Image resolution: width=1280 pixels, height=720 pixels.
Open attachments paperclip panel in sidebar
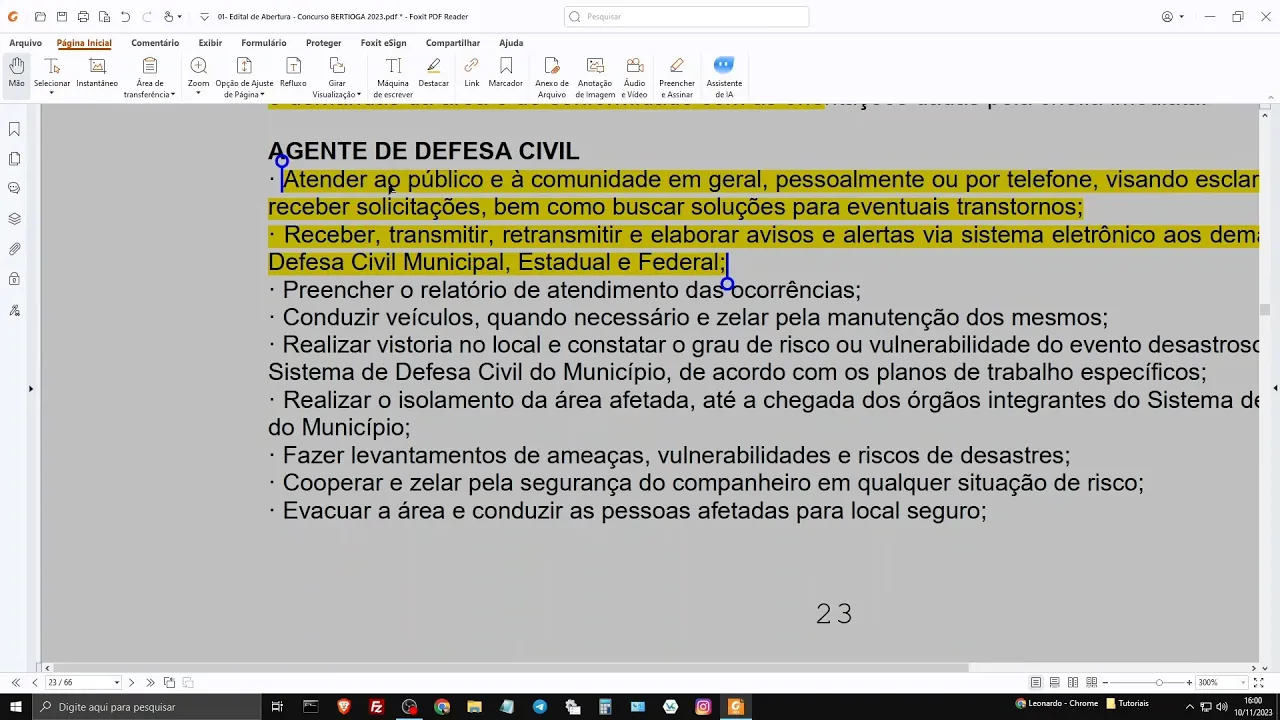(14, 249)
